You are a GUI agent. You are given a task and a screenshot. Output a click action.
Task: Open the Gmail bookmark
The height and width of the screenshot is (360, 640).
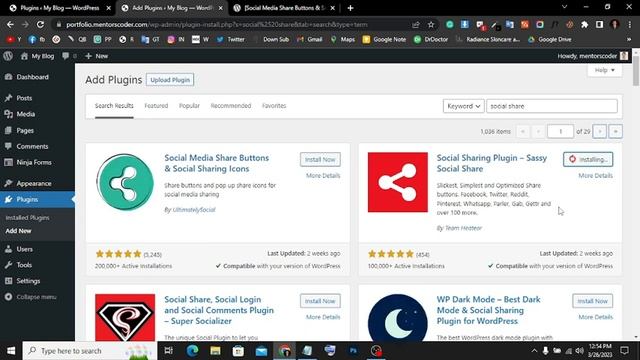click(x=309, y=40)
